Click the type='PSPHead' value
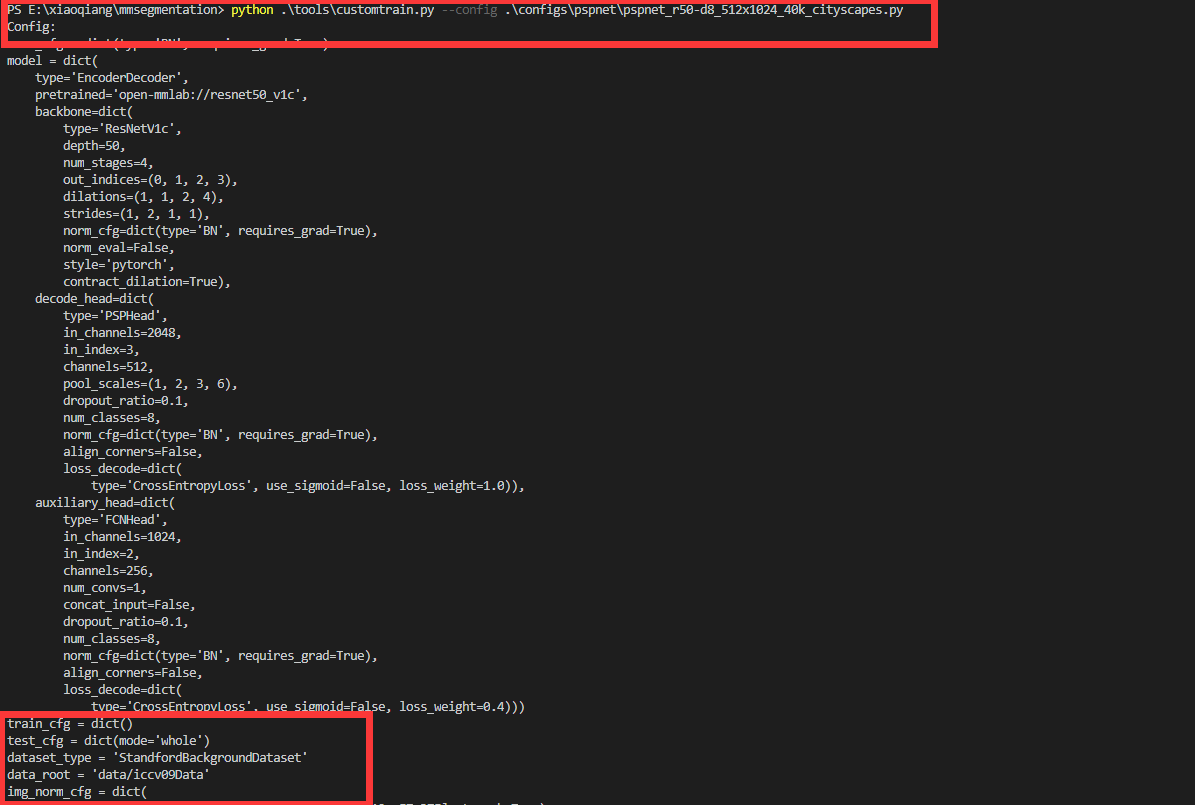Screen dimensions: 1195x805 [119, 315]
